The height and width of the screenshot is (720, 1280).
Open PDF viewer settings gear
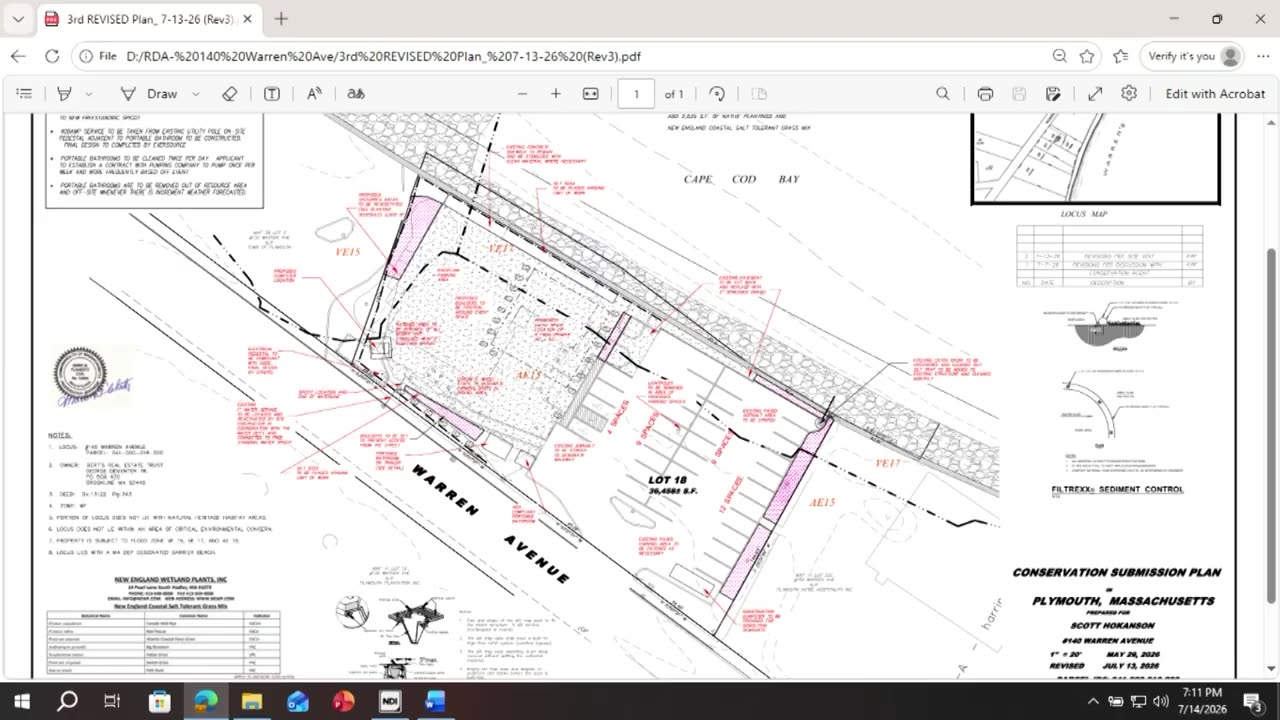1129,94
